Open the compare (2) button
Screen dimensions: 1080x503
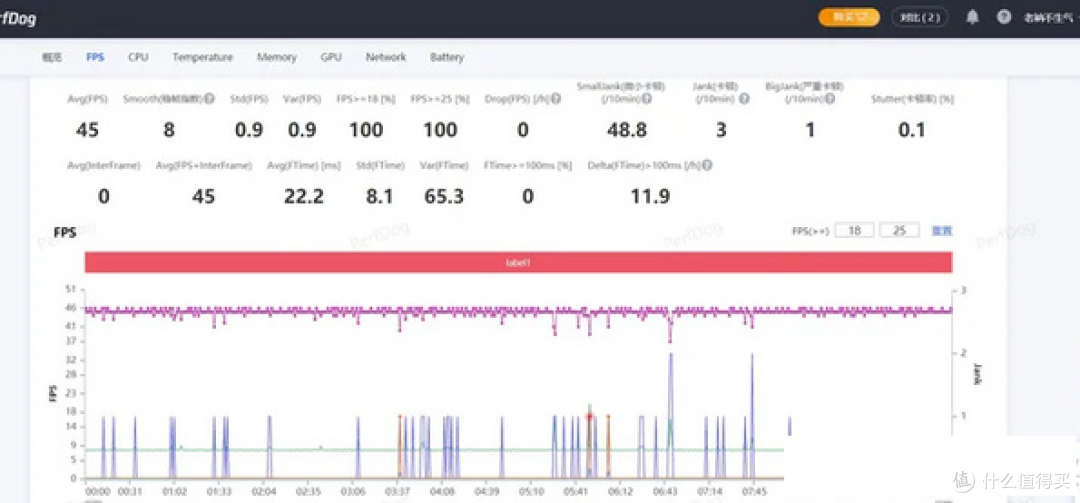[920, 17]
